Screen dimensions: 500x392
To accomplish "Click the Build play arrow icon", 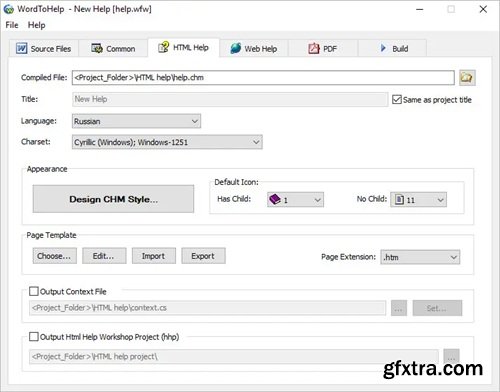I will tap(383, 48).
